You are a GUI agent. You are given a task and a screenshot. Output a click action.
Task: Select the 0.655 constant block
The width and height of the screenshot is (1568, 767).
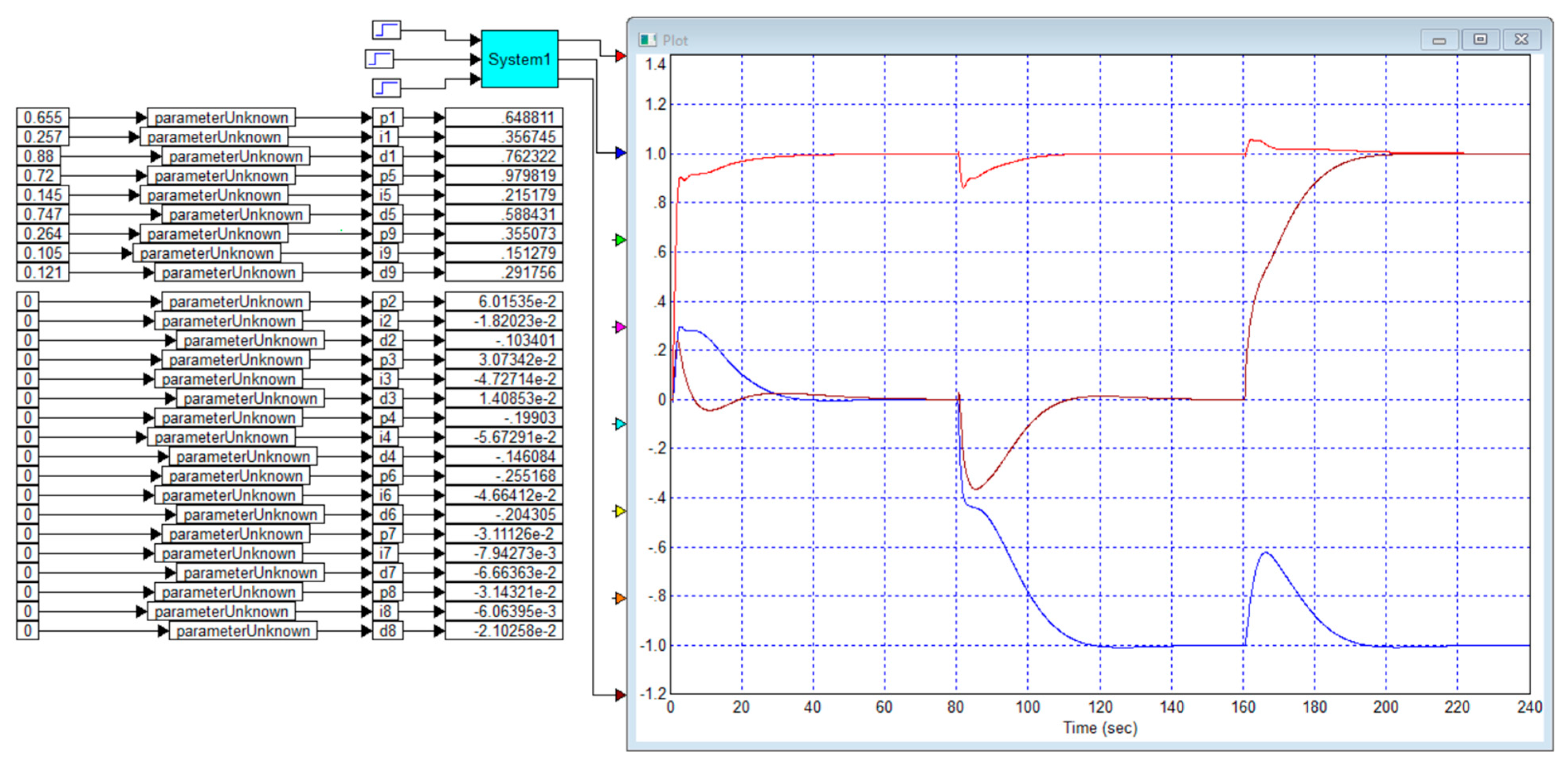(x=43, y=117)
